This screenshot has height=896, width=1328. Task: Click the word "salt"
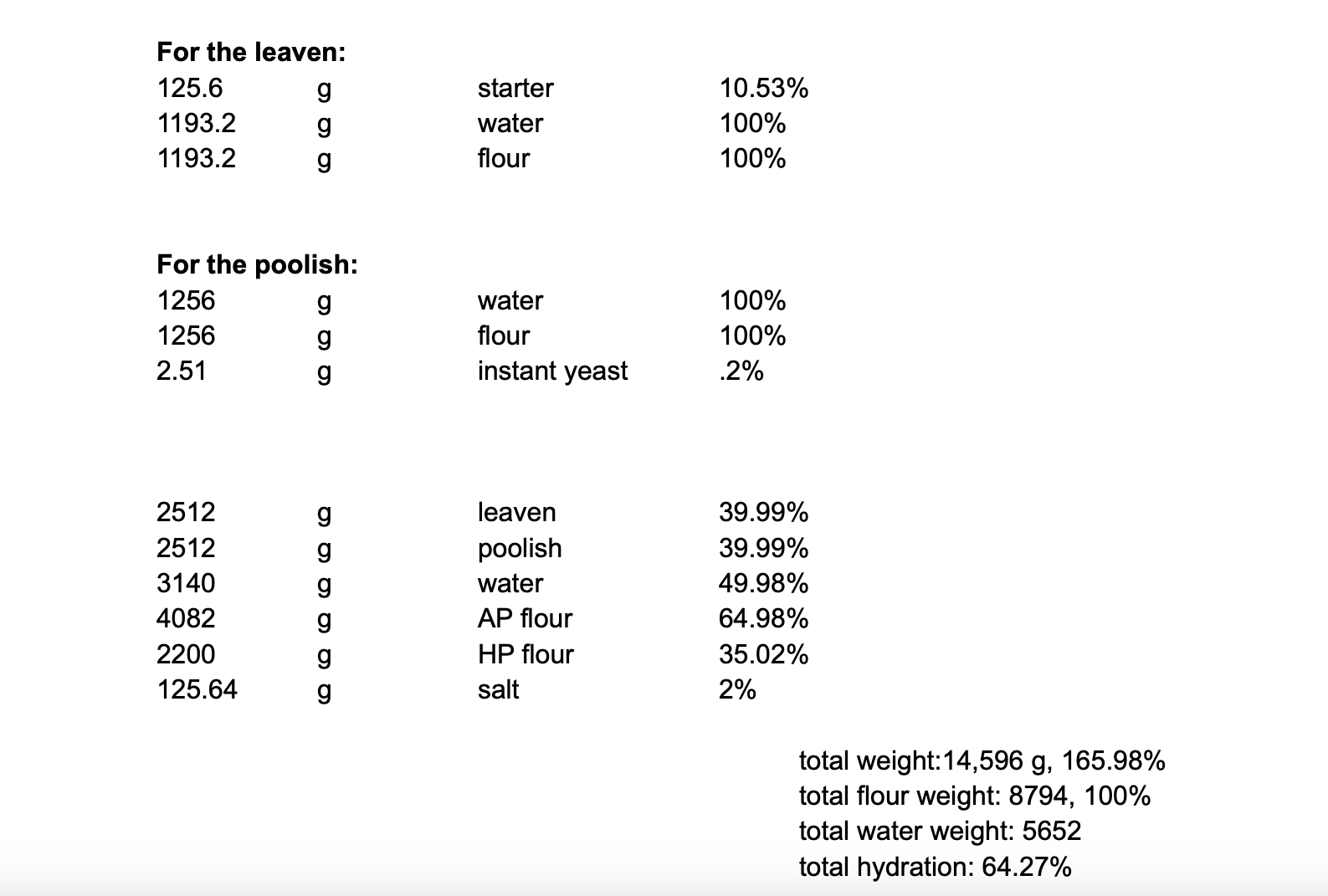coord(498,689)
